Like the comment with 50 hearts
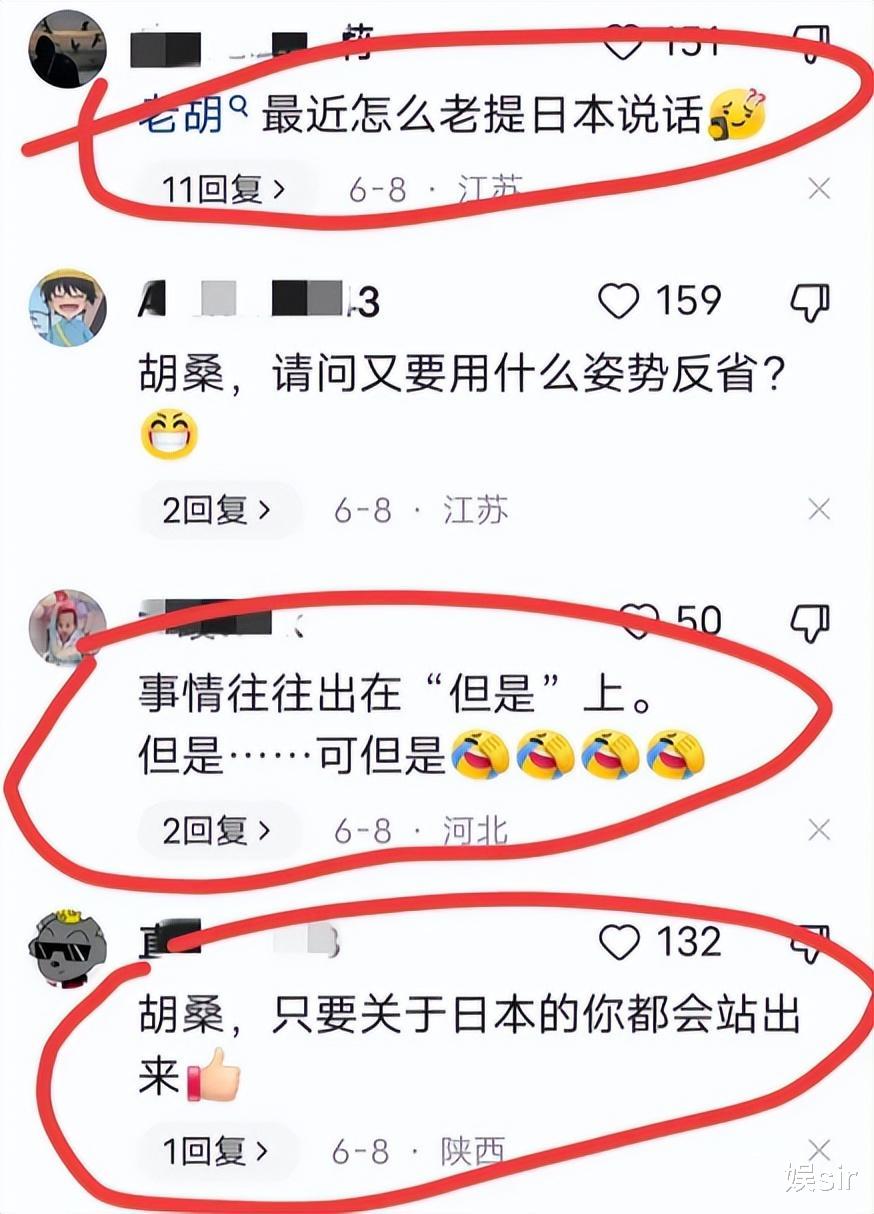874x1214 pixels. coord(640,620)
